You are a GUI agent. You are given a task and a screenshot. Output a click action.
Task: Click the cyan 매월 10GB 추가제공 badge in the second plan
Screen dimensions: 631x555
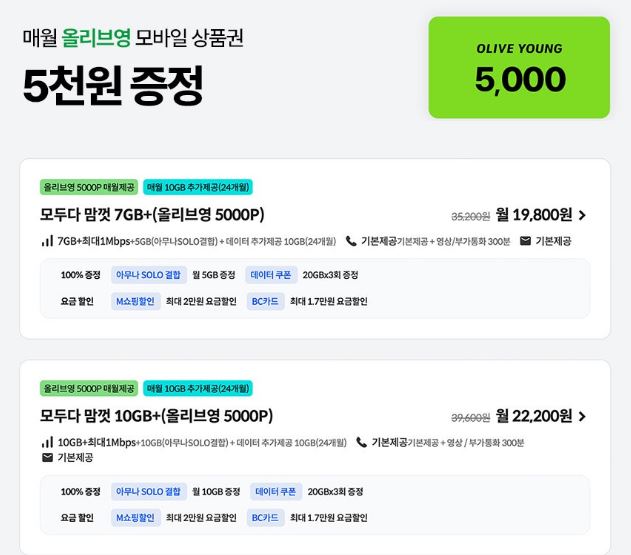198,388
